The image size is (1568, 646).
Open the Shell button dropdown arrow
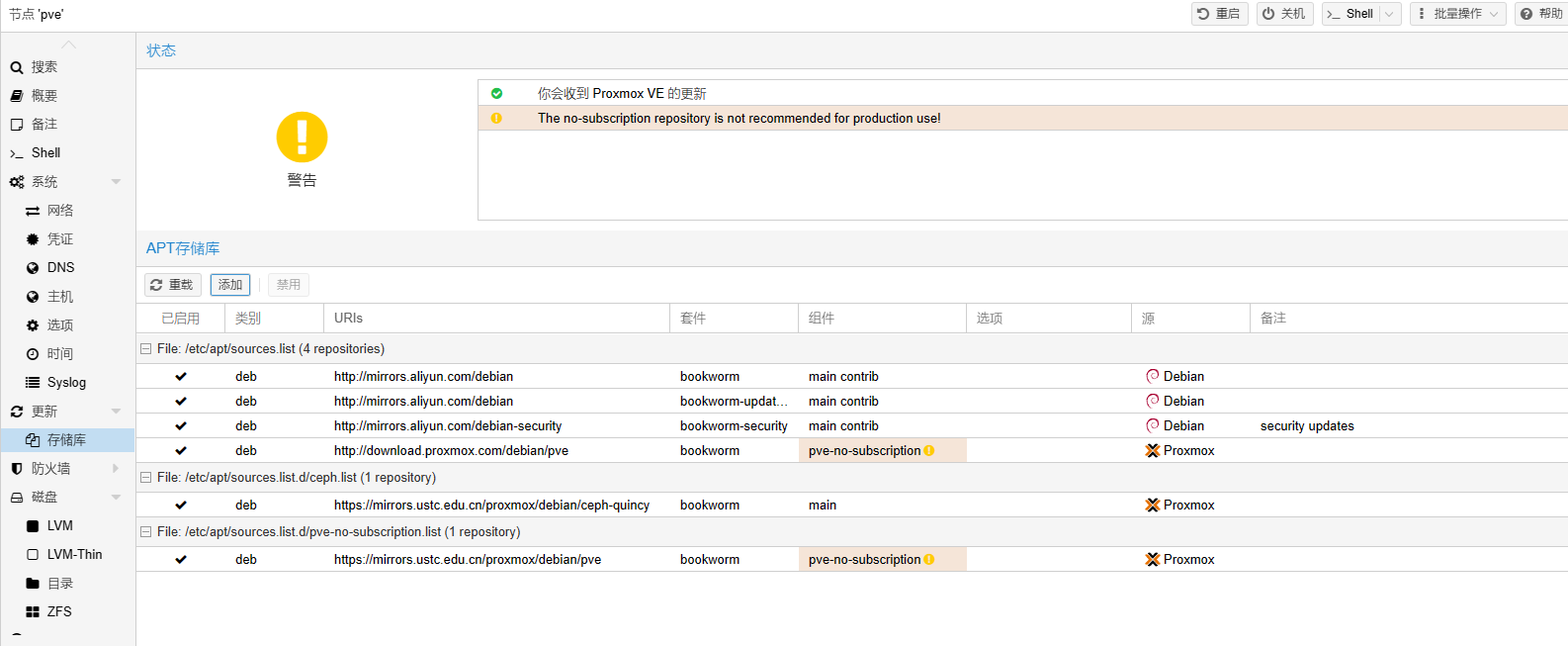coord(1389,14)
